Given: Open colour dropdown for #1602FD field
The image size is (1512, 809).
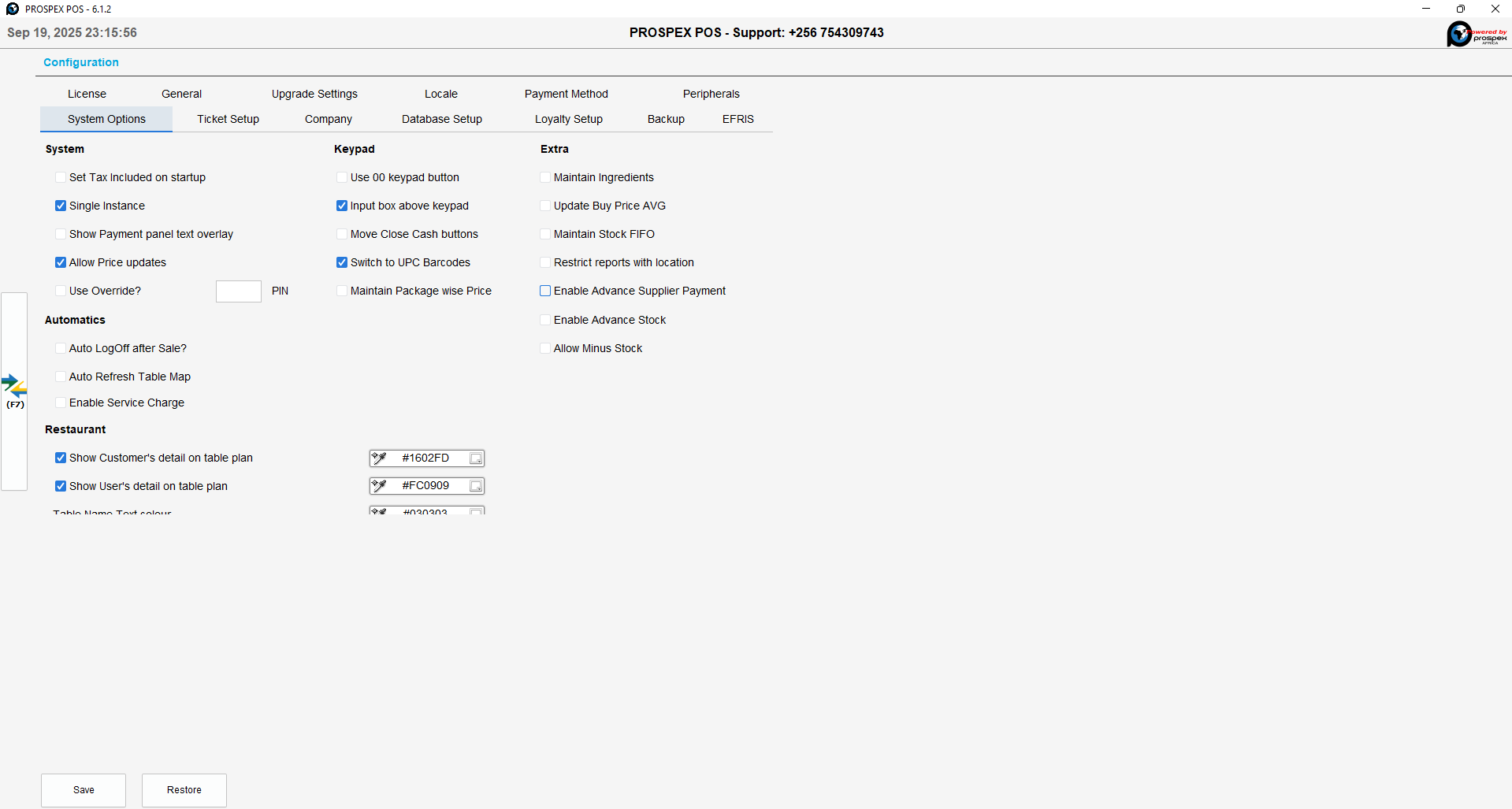Looking at the screenshot, I should coord(476,458).
